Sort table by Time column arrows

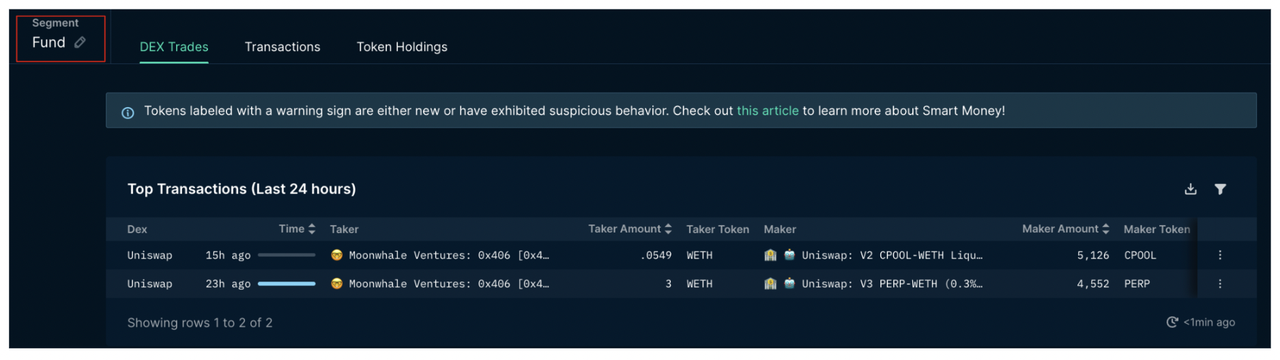click(312, 229)
